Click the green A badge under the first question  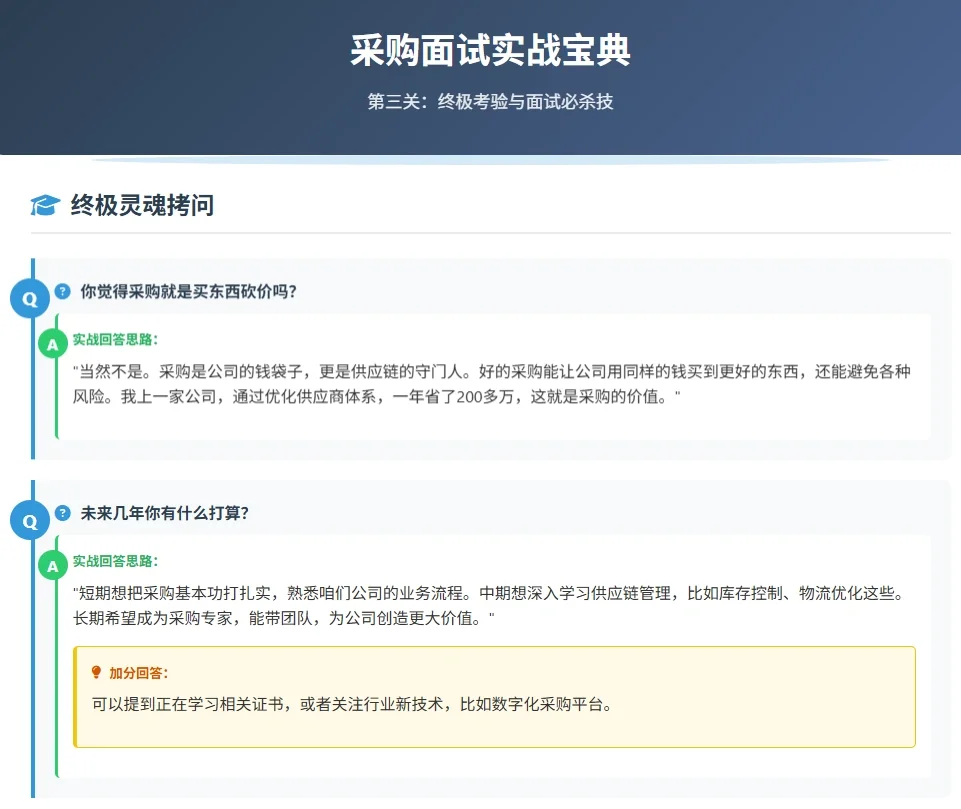52,343
